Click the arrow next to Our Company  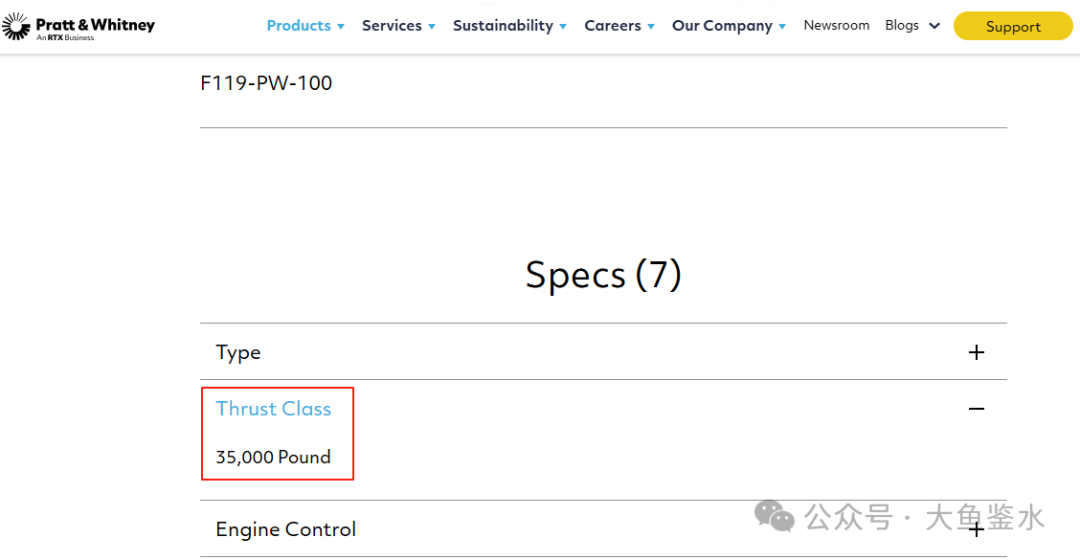pyautogui.click(x=782, y=27)
